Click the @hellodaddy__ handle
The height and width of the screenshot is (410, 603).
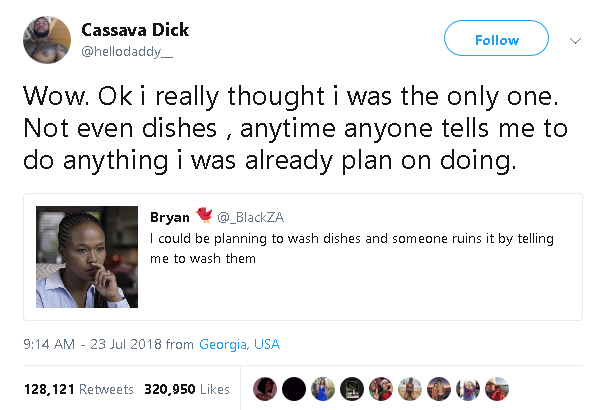click(x=127, y=51)
